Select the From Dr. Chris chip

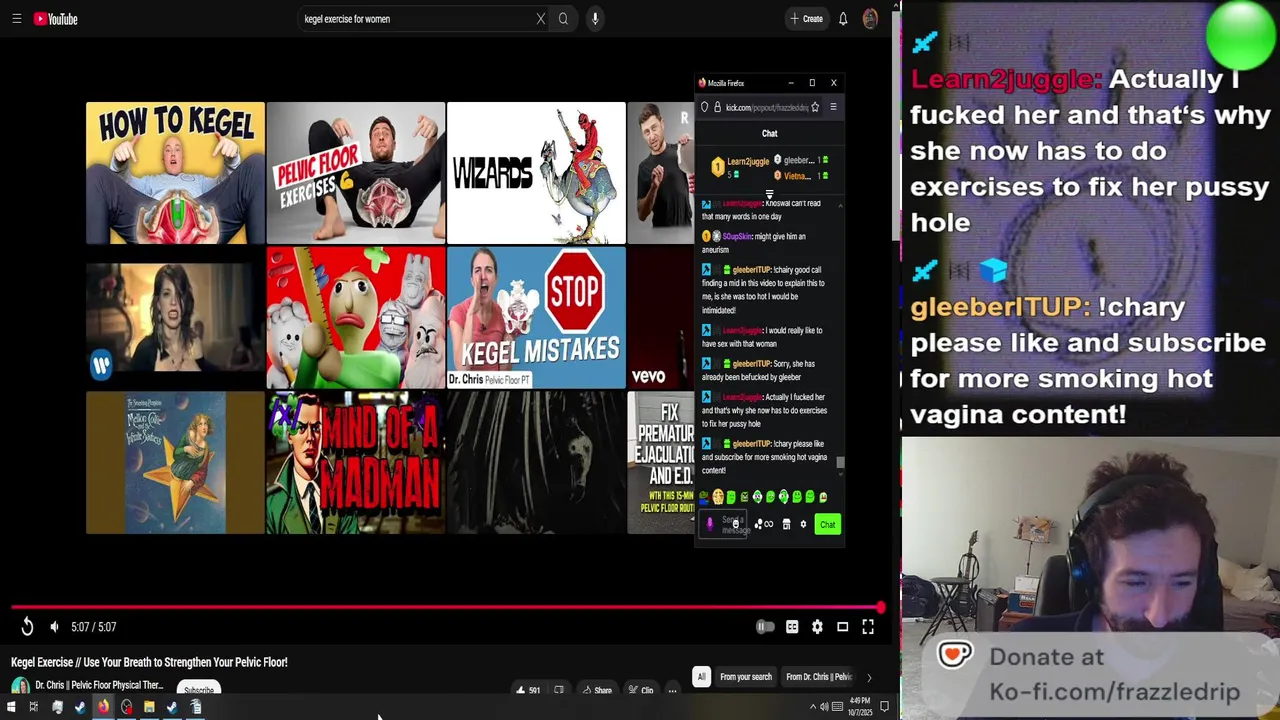coord(819,677)
